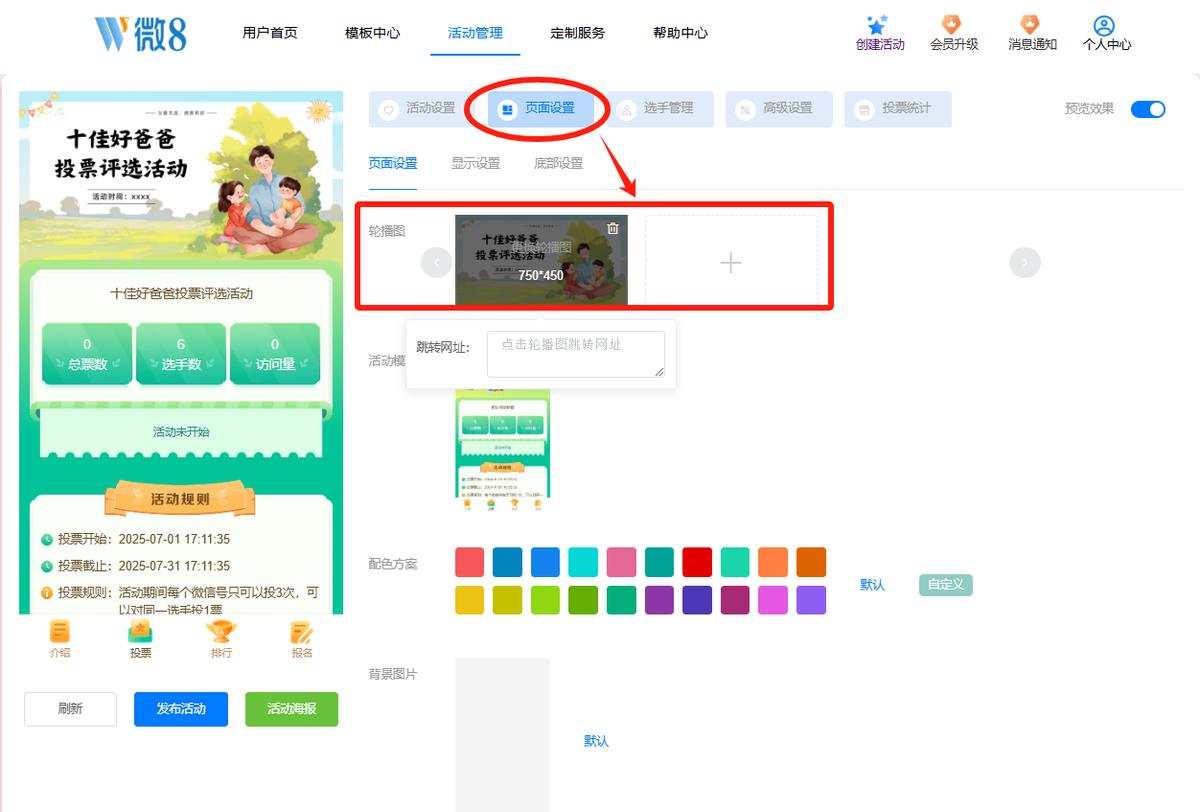Open 帮助中心 in top navigation

680,33
